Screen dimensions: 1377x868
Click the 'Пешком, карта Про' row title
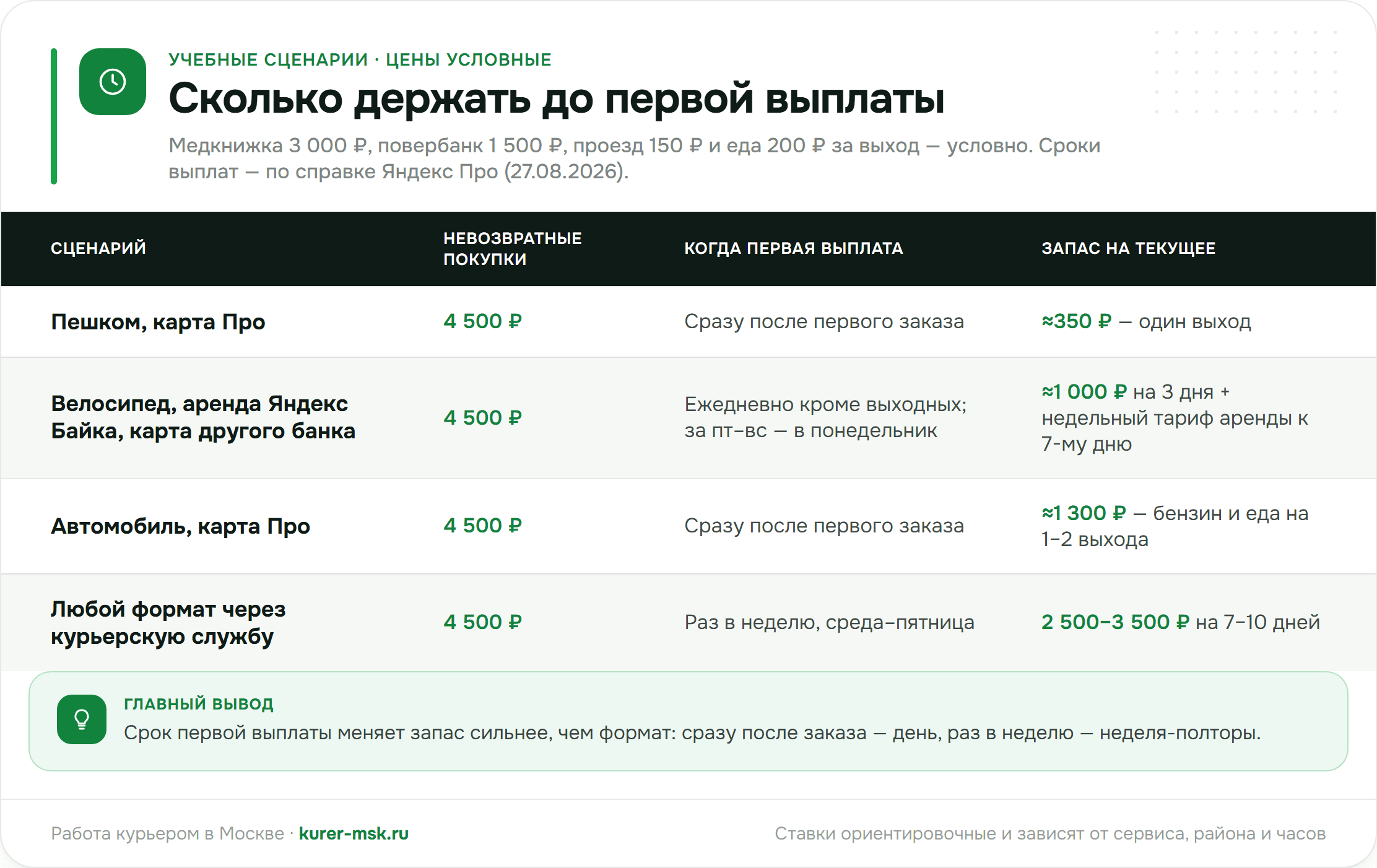158,322
